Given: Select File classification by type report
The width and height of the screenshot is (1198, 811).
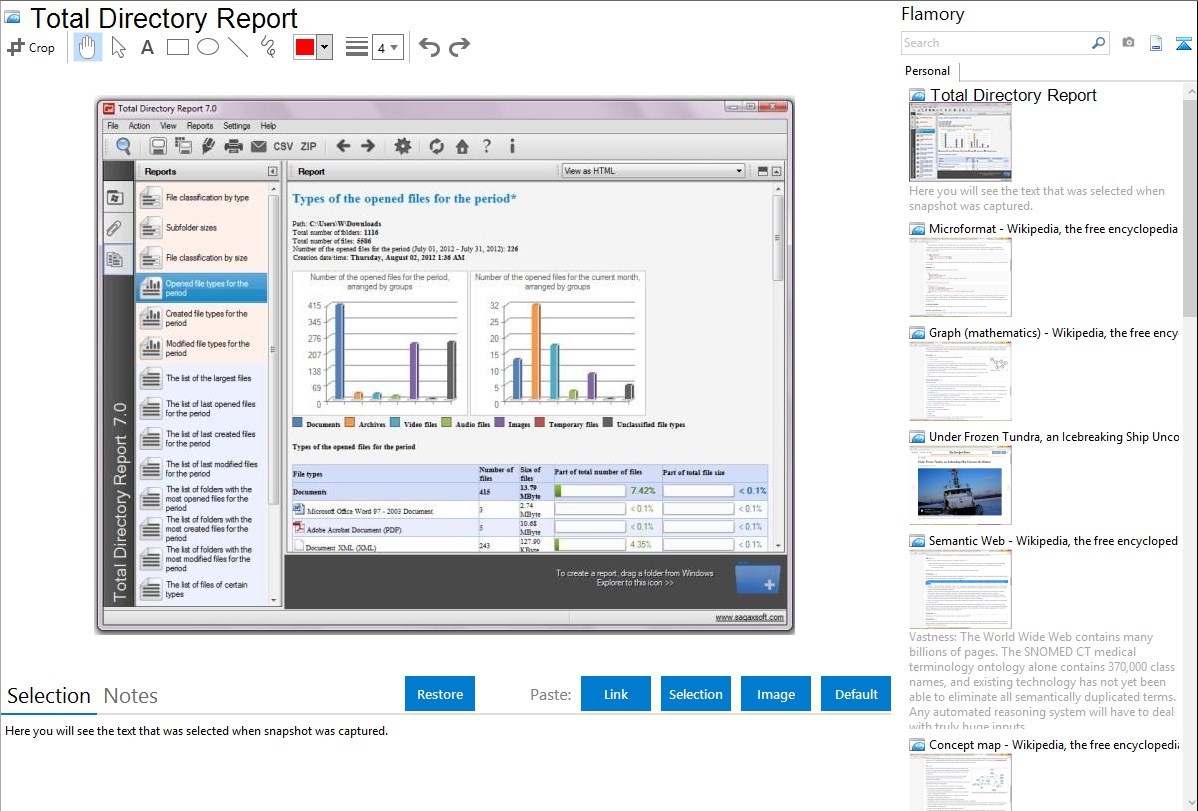Looking at the screenshot, I should pos(202,198).
